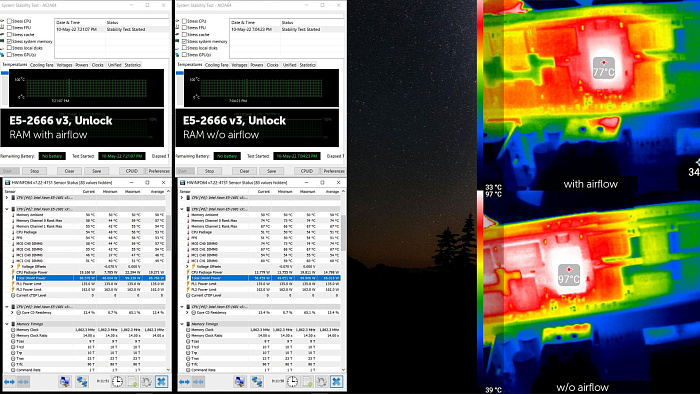Click the collapse-columns arrows icon in right HWiNFO toolbar
700x394 pixels.
pyautogui.click(x=198, y=382)
